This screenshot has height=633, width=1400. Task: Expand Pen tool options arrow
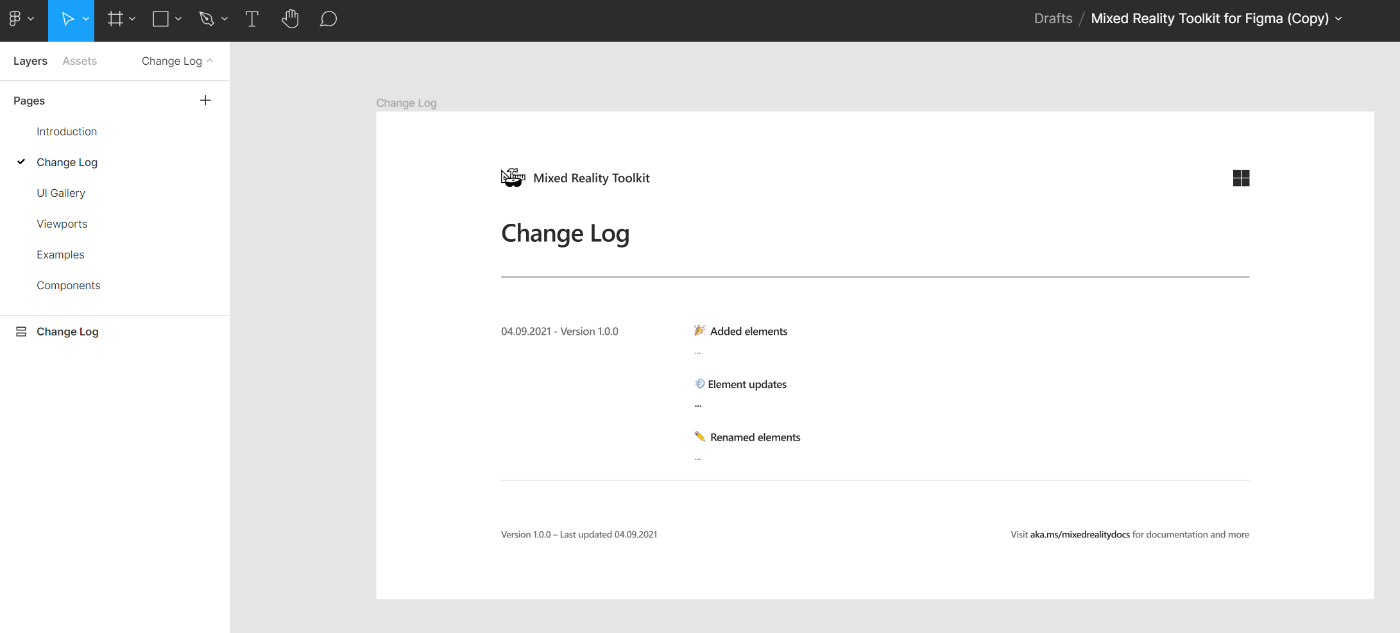[224, 20]
